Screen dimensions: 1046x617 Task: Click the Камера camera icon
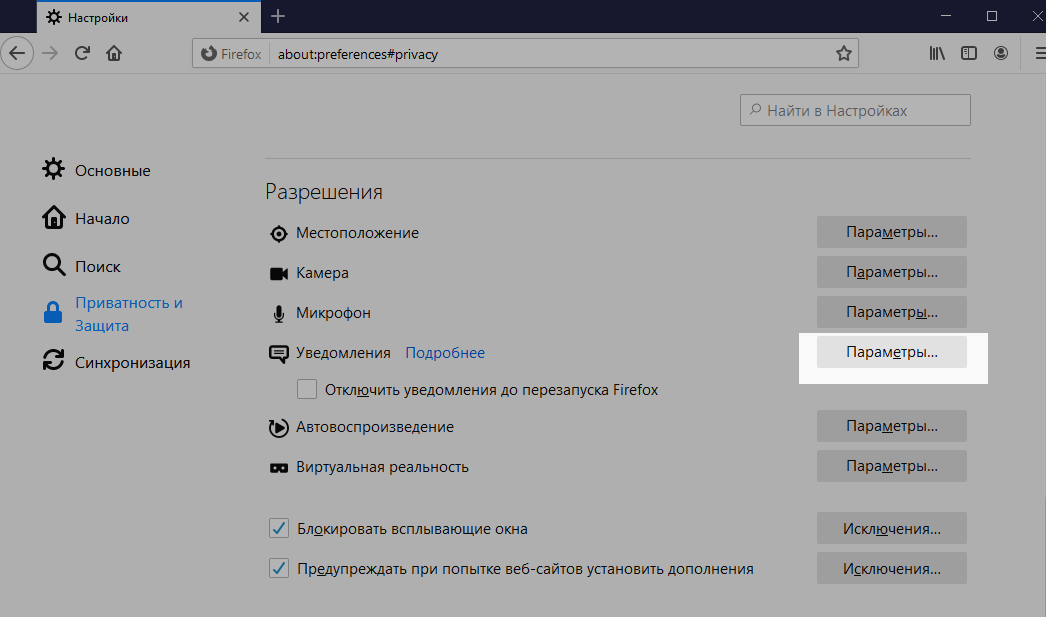pyautogui.click(x=278, y=273)
